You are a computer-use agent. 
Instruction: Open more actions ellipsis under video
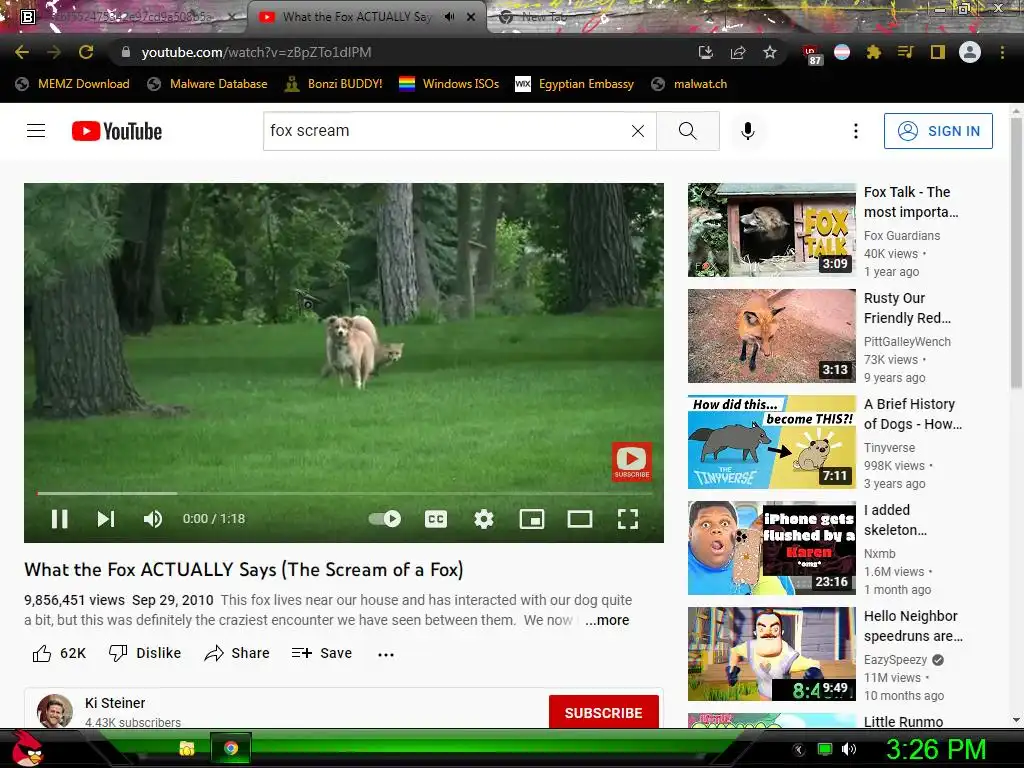[x=386, y=654]
